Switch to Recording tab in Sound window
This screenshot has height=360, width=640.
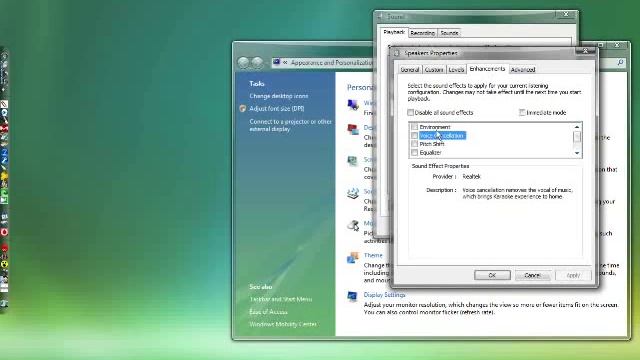coord(422,33)
